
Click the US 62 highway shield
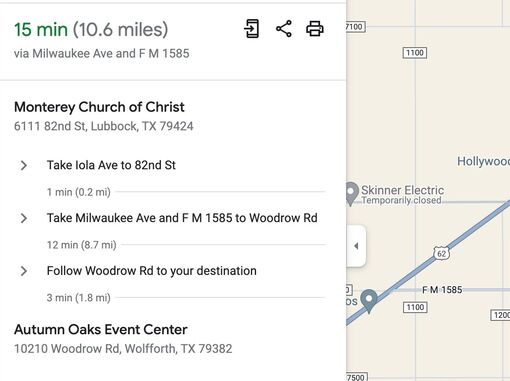click(441, 254)
